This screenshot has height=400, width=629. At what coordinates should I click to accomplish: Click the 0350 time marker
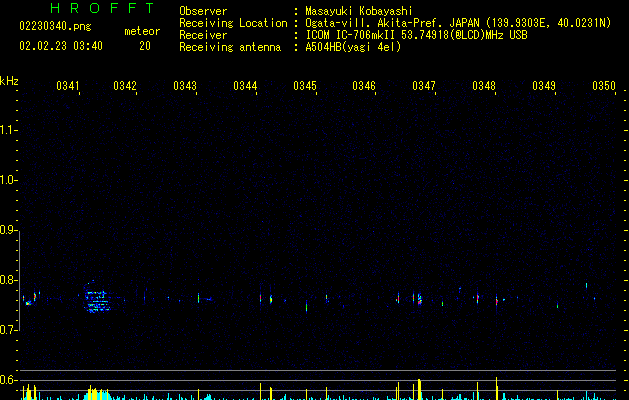click(604, 86)
